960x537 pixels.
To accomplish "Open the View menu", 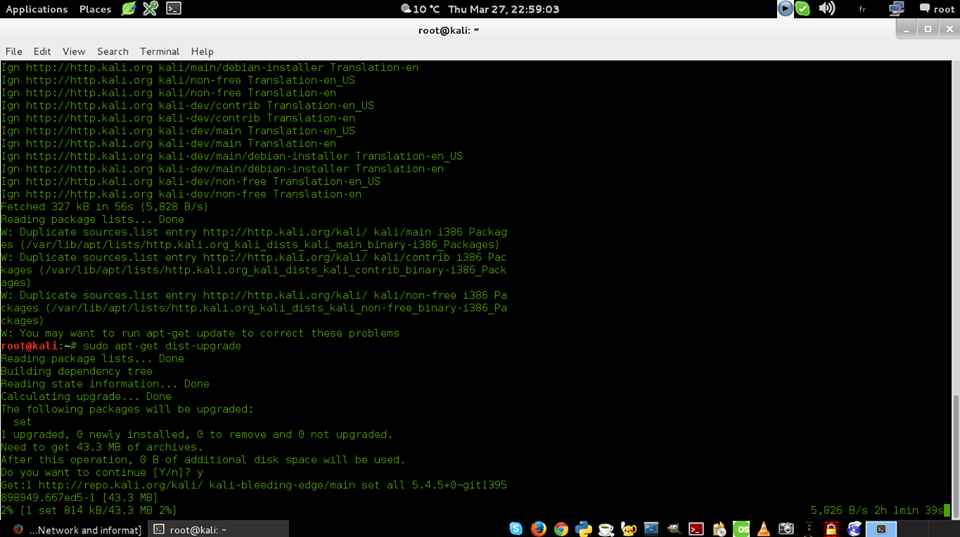I will 73,51.
